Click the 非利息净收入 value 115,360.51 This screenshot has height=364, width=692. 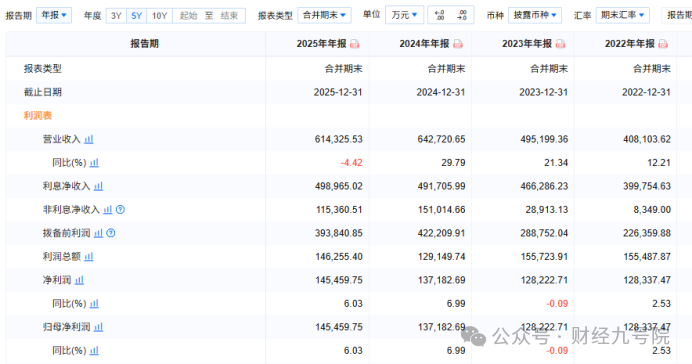[339, 210]
